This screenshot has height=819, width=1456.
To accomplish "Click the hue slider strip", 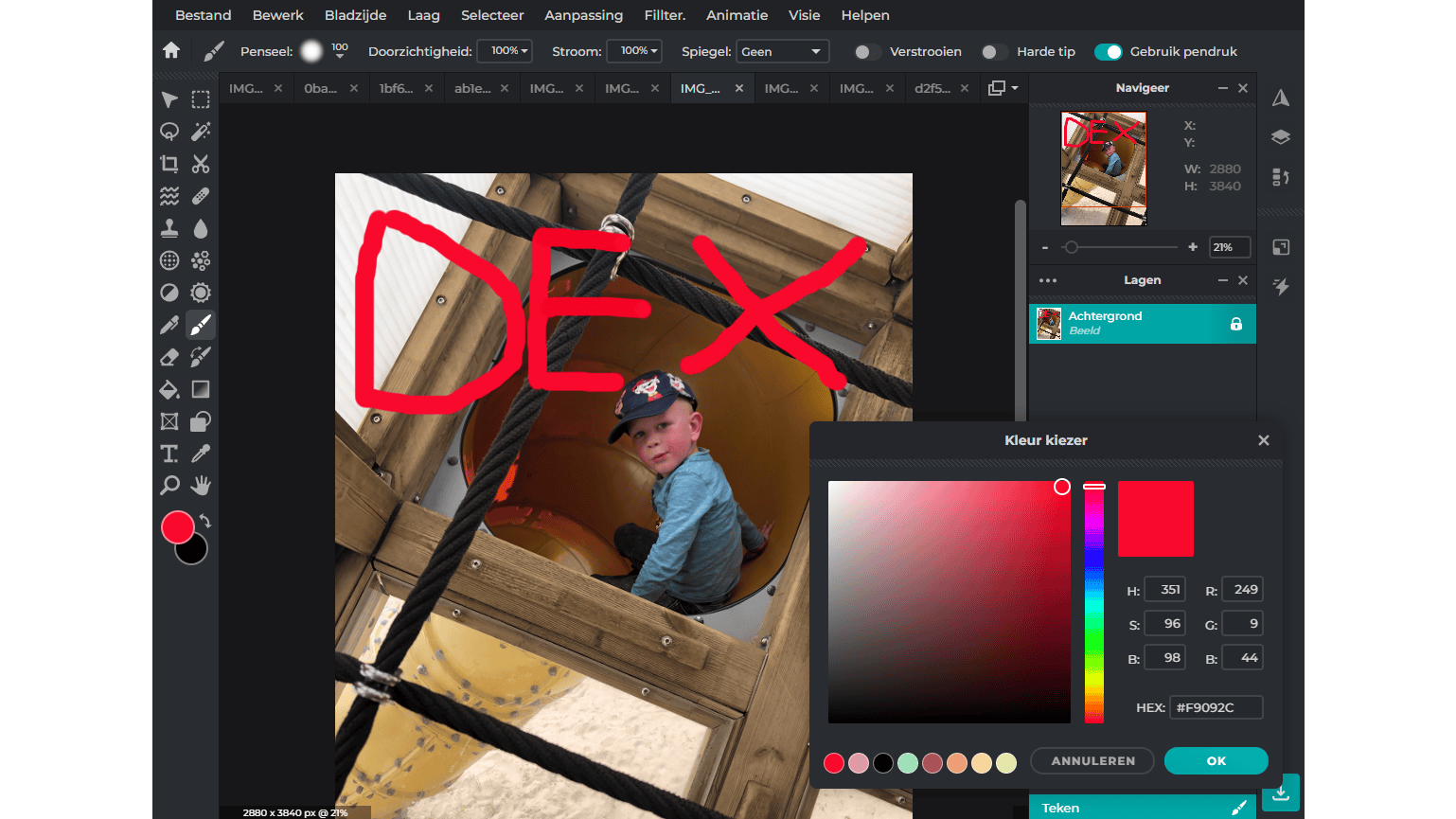I will click(x=1094, y=602).
